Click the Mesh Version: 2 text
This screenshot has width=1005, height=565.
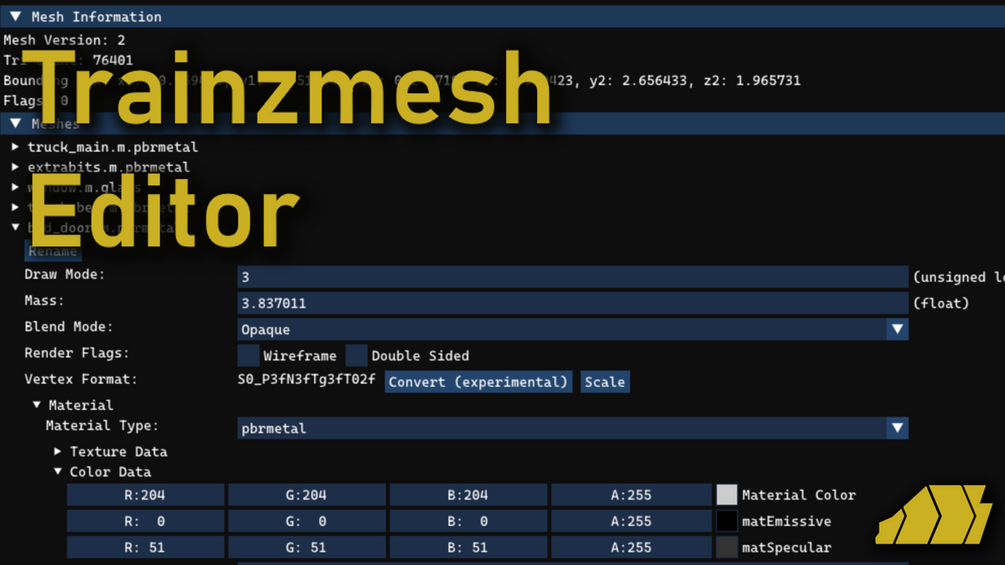pos(64,40)
